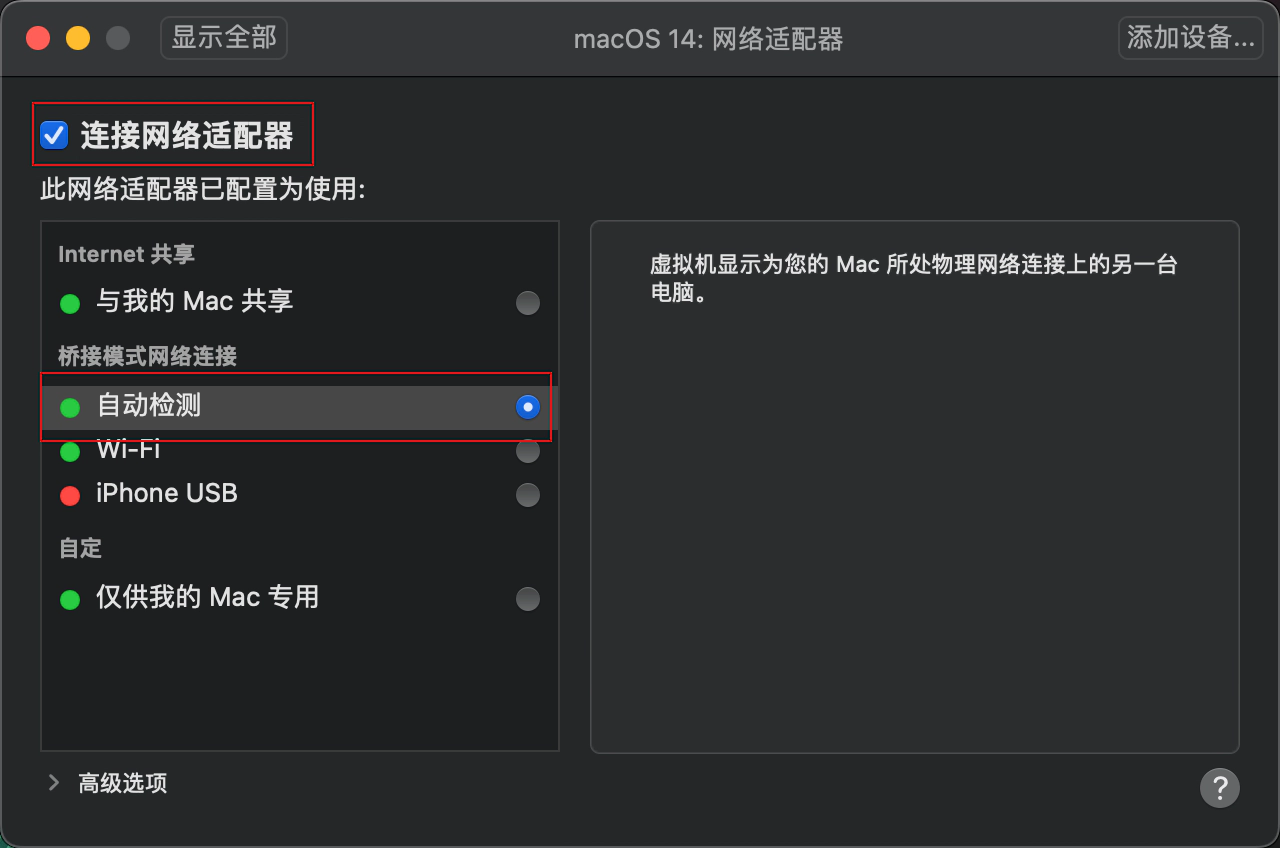
Task: Select the iPhone USB network option
Action: (528, 494)
